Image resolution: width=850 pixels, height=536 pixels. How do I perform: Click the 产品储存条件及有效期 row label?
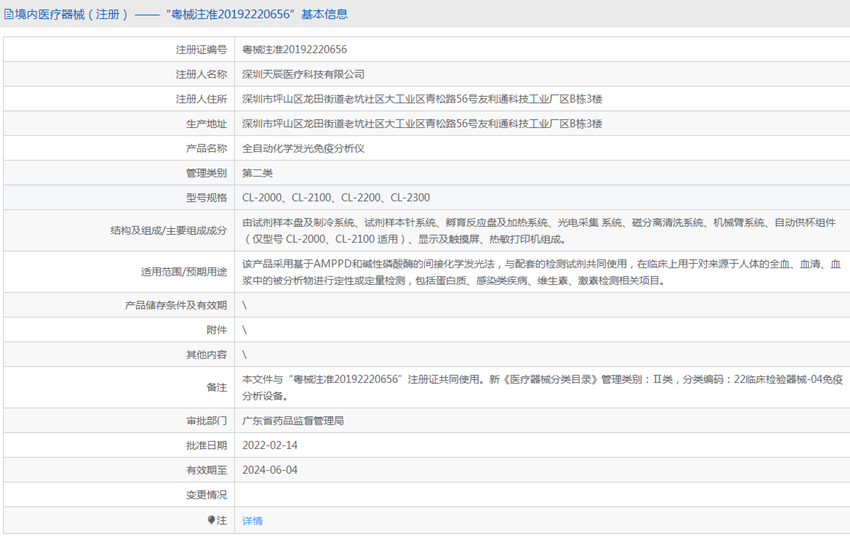pos(176,305)
